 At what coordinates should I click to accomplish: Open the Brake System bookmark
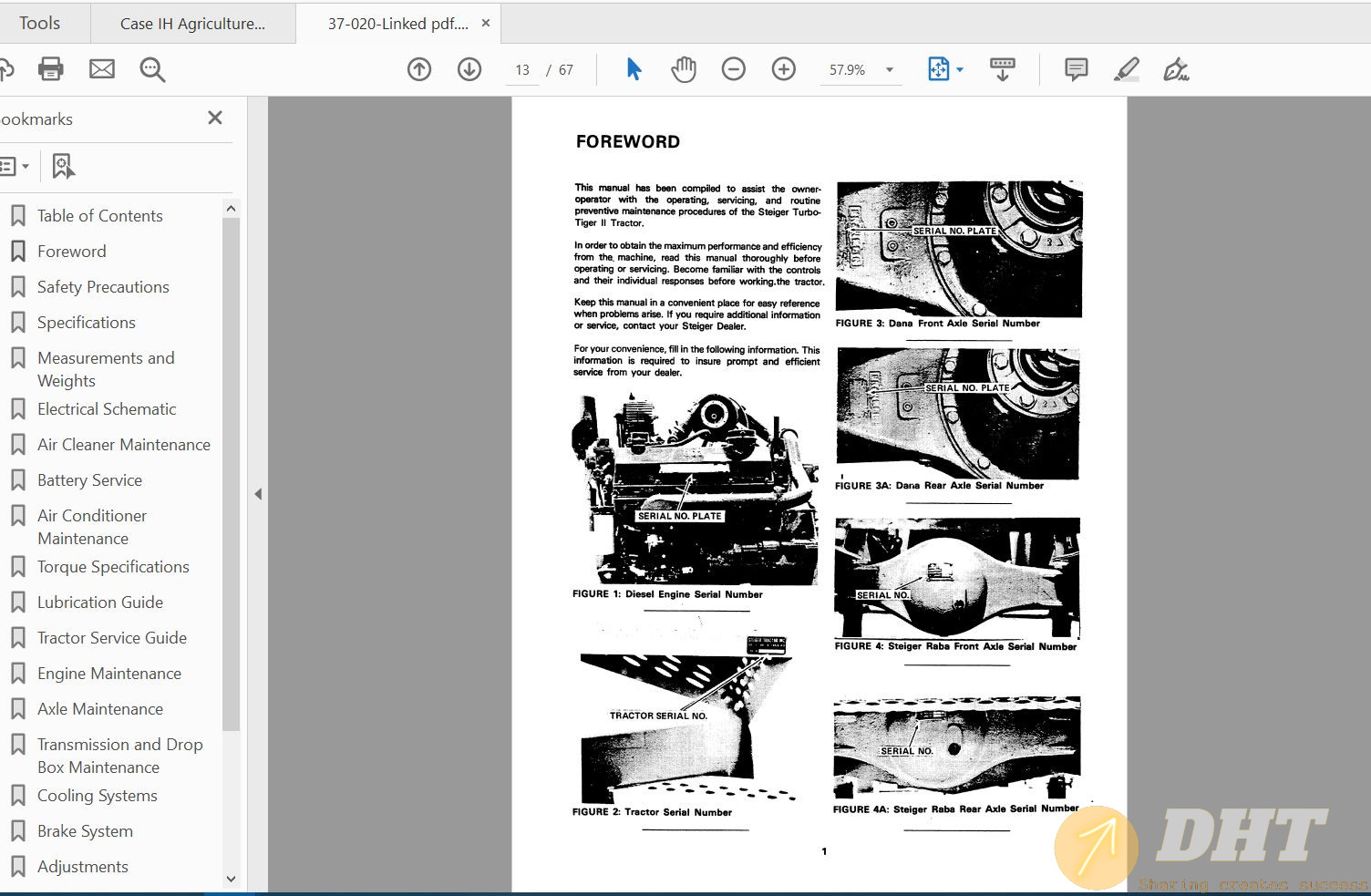pyautogui.click(x=85, y=831)
